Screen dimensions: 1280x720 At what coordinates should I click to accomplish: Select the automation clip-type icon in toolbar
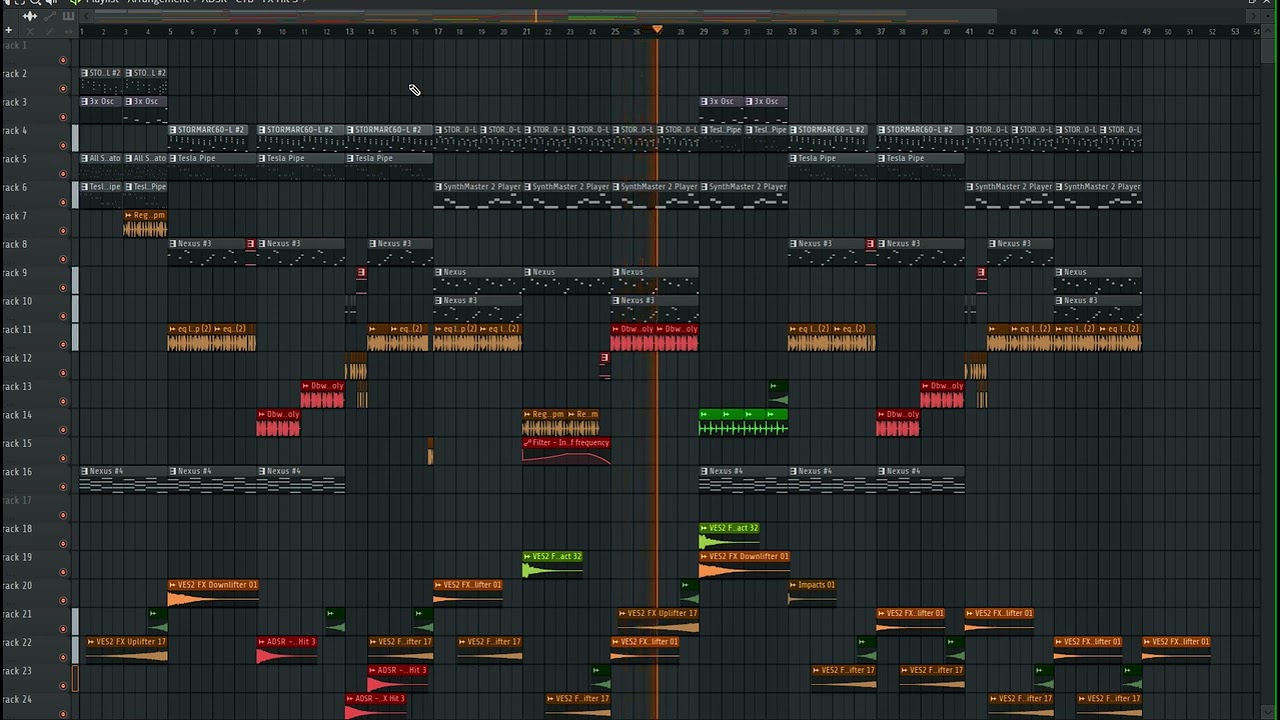pyautogui.click(x=50, y=16)
